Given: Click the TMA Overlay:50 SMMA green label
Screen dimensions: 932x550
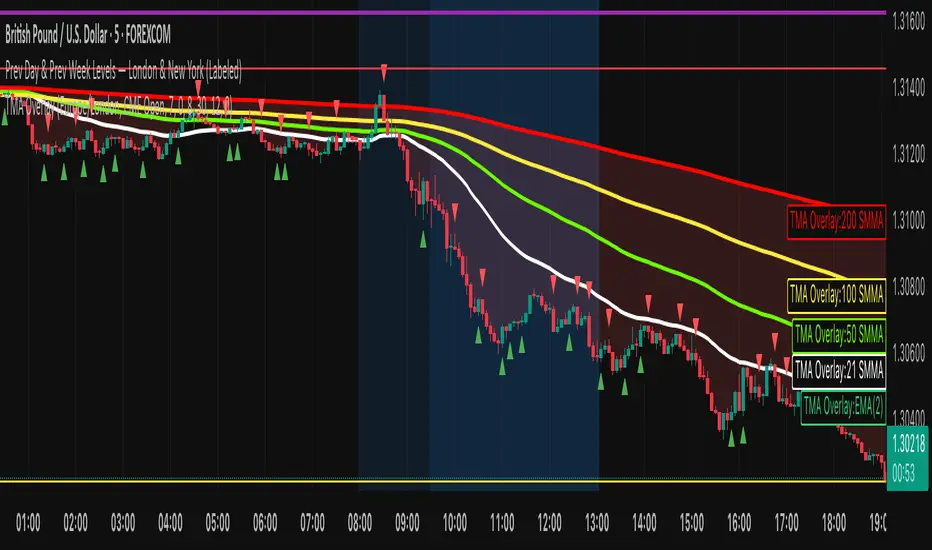Looking at the screenshot, I should [x=839, y=335].
